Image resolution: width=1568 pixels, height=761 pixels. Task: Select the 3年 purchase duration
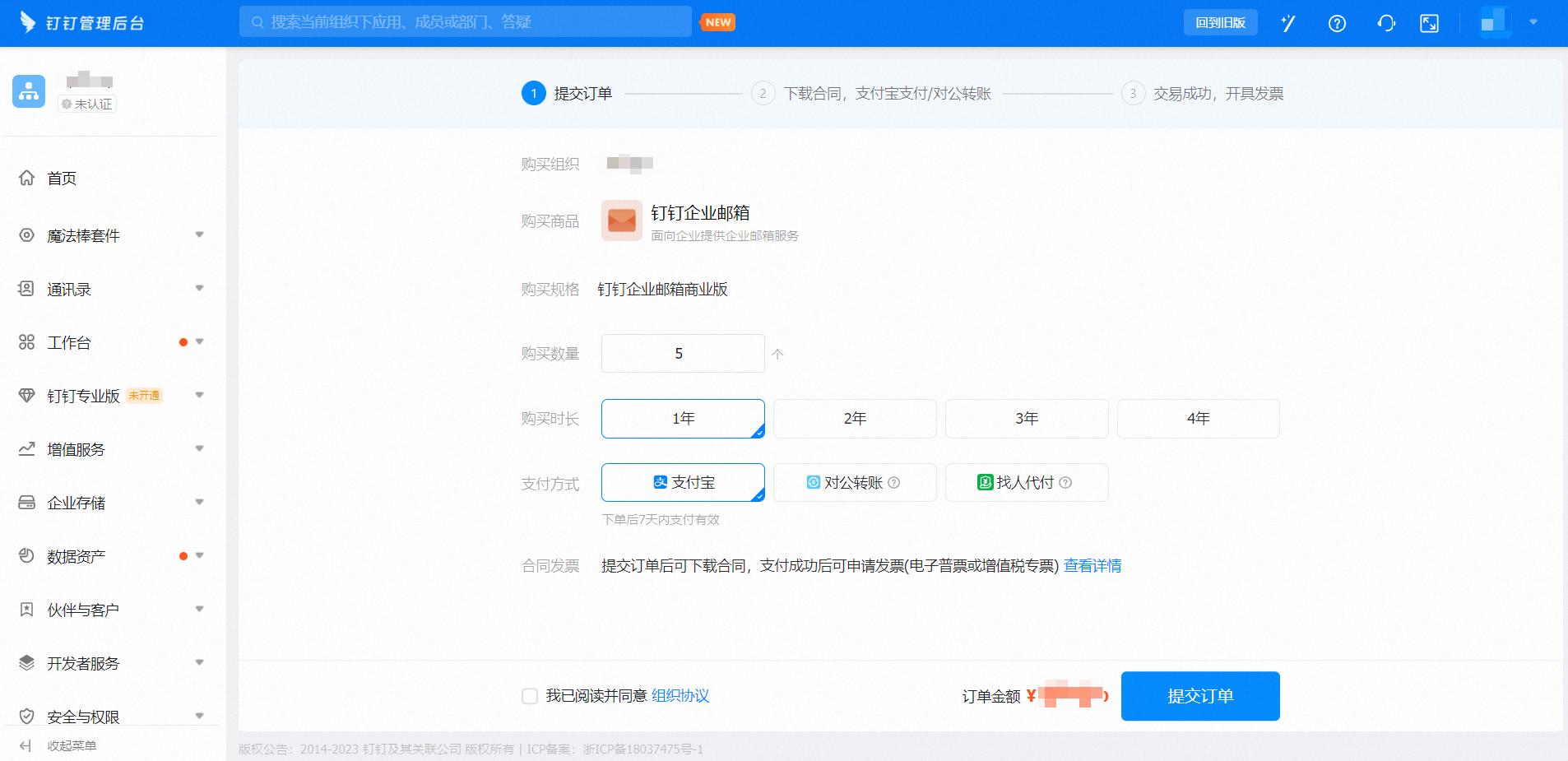[1027, 419]
